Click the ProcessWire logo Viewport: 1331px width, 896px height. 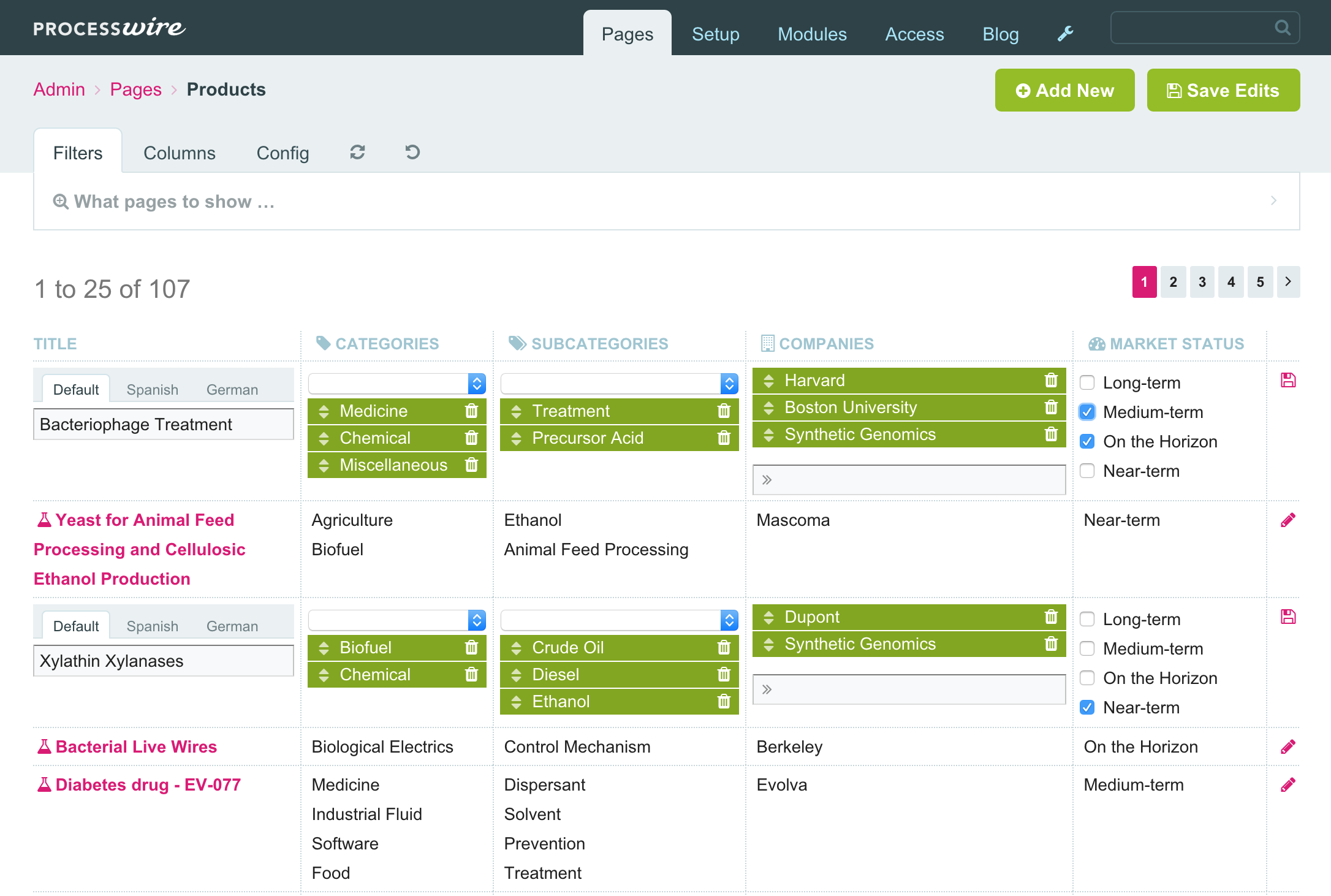109,28
